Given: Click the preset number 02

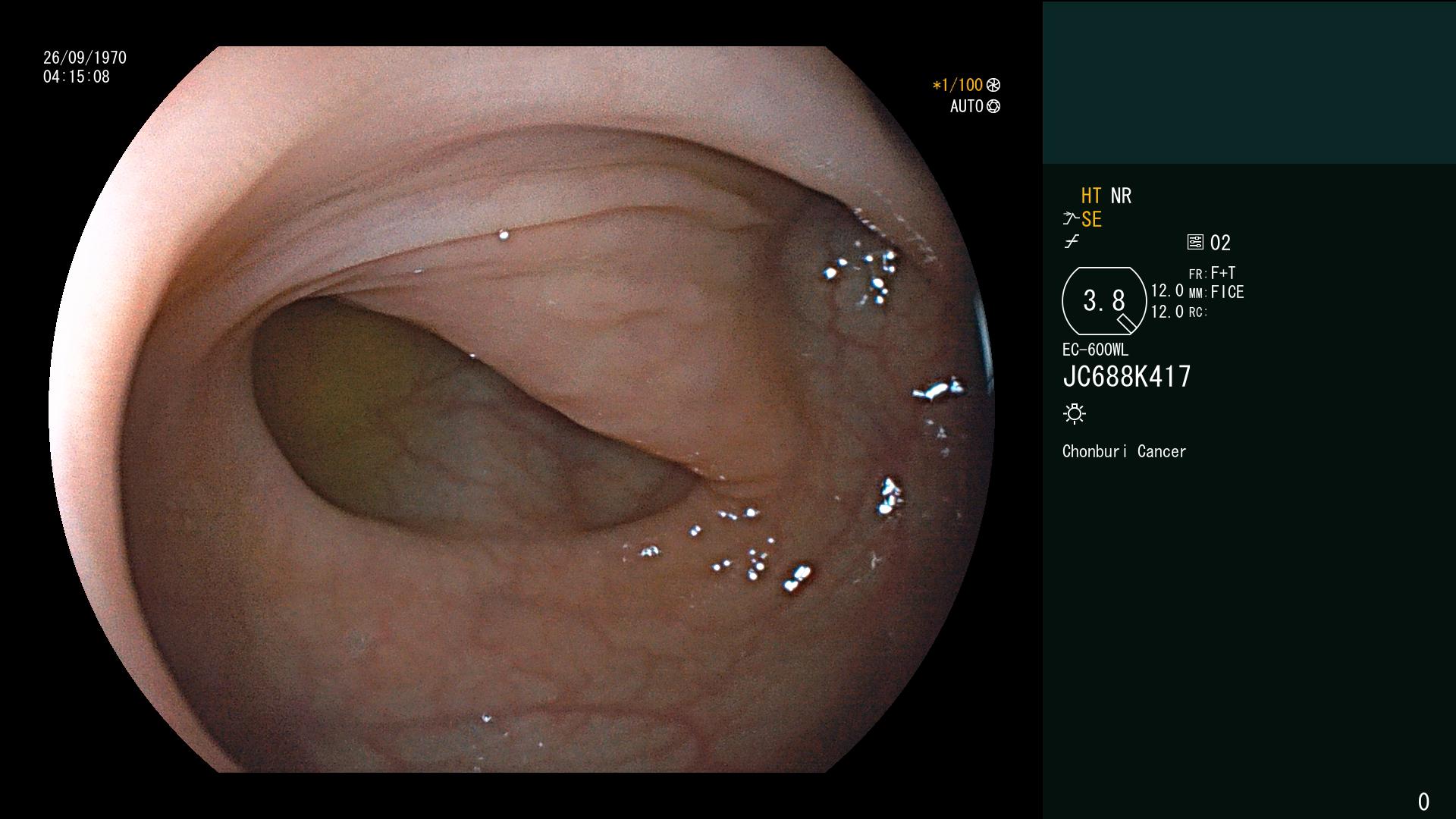Looking at the screenshot, I should coord(1220,243).
